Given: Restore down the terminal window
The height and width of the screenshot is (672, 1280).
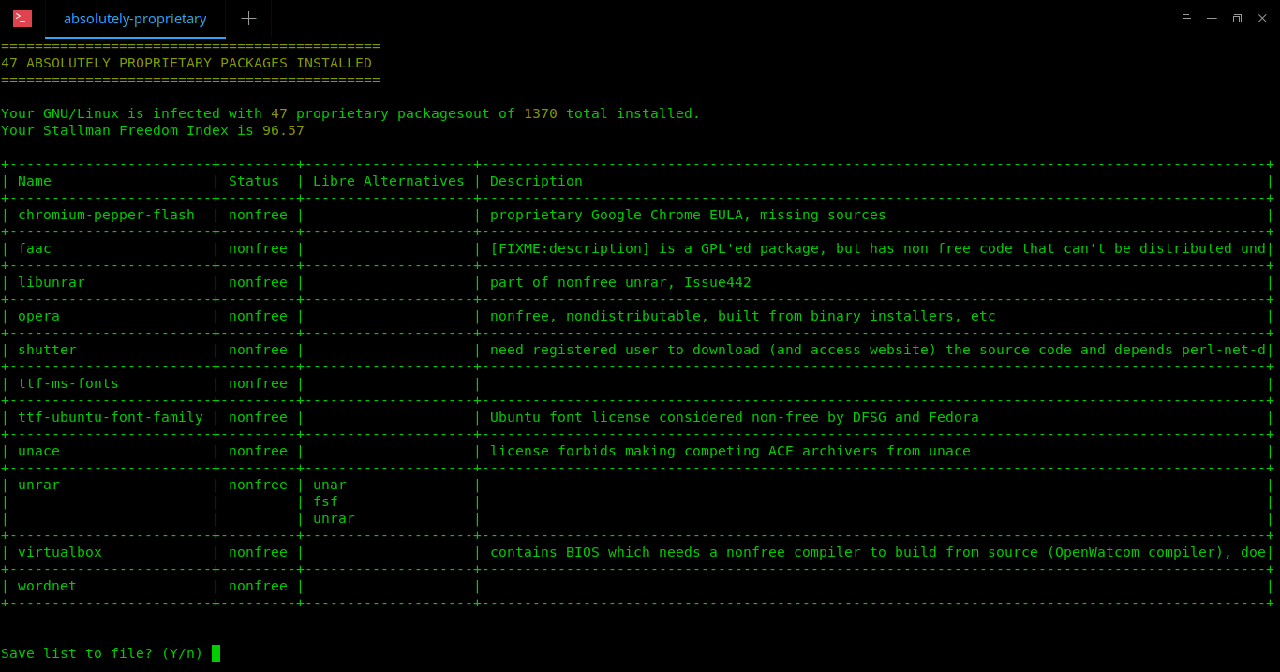Looking at the screenshot, I should pyautogui.click(x=1237, y=18).
